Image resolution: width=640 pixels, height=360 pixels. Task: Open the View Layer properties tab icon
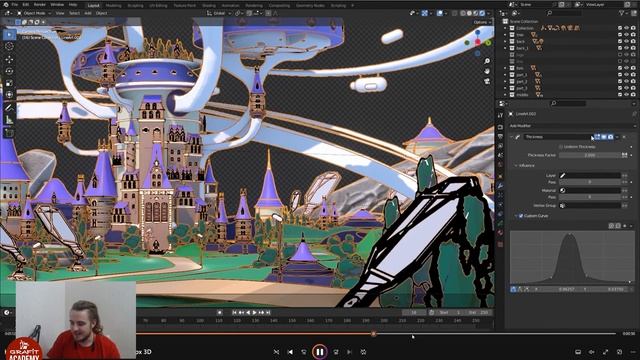click(500, 146)
